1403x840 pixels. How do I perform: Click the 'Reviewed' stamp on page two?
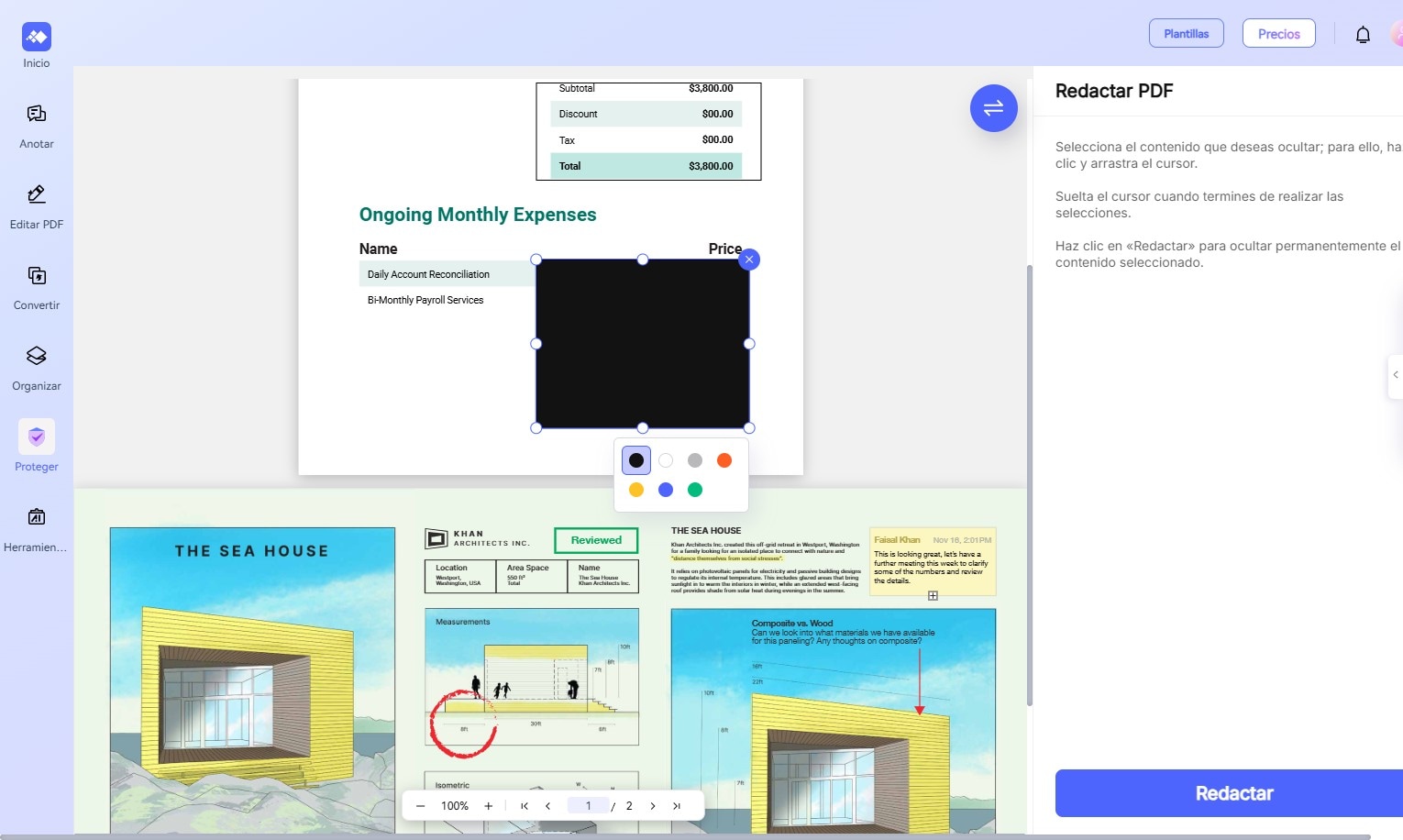(596, 540)
